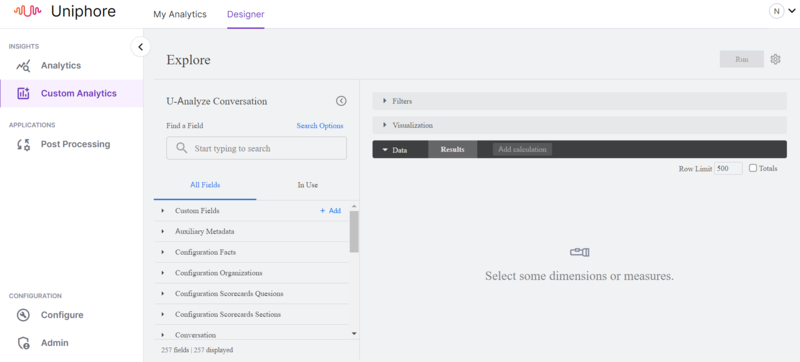Click the Run button
The image size is (800, 362).
click(742, 59)
